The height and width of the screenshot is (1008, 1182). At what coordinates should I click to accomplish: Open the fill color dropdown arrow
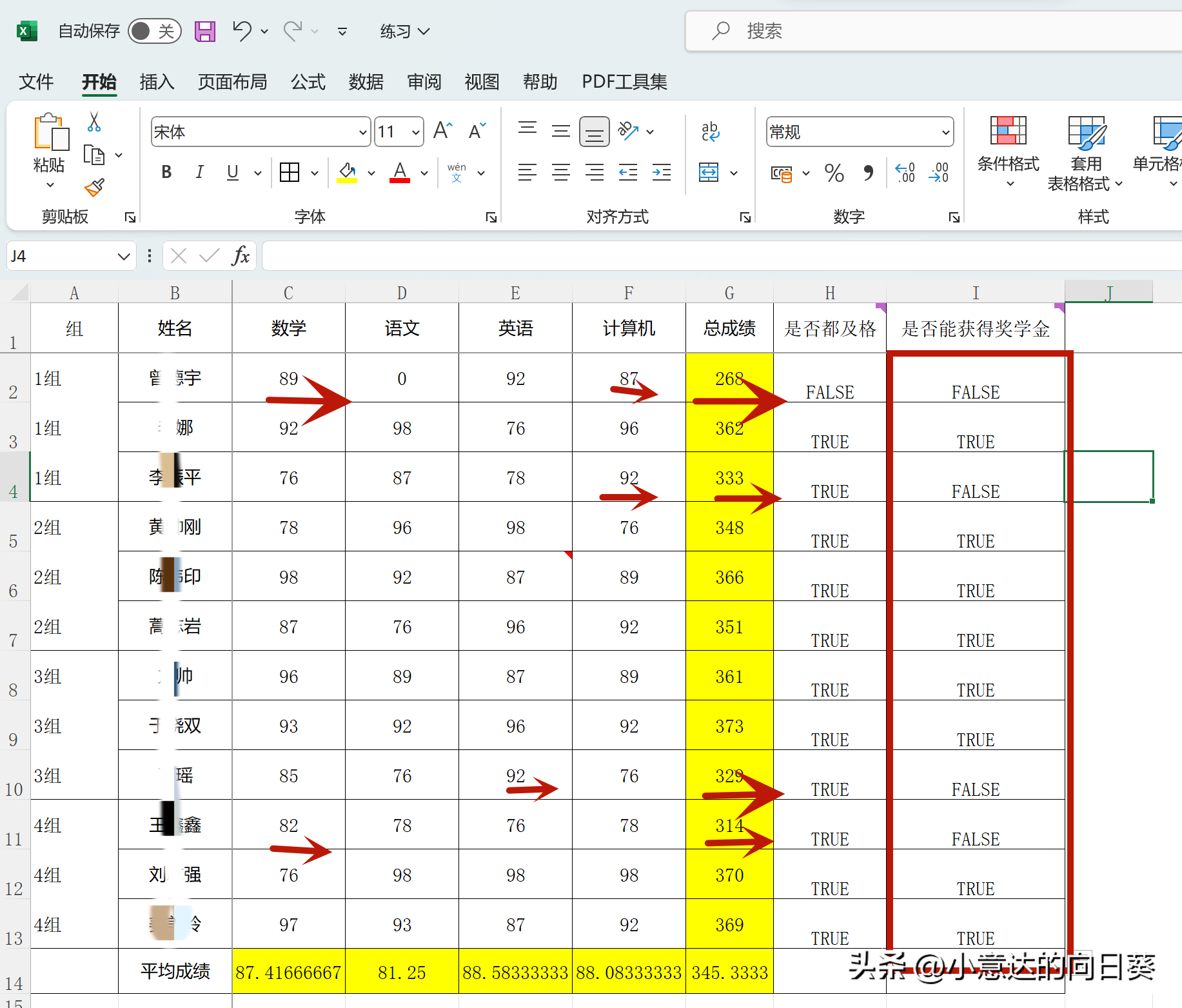pyautogui.click(x=371, y=173)
